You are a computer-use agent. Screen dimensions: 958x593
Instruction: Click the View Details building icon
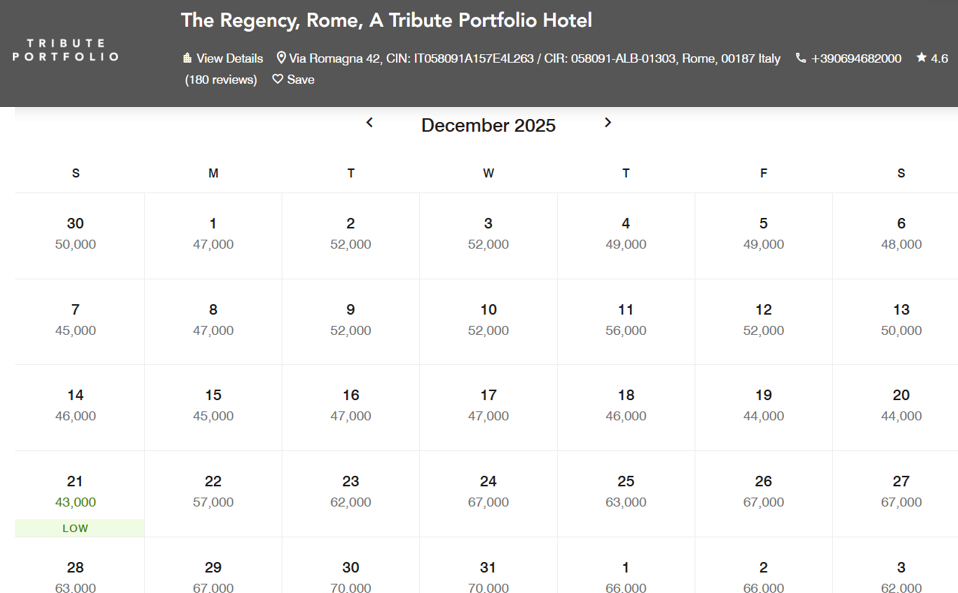(x=187, y=58)
